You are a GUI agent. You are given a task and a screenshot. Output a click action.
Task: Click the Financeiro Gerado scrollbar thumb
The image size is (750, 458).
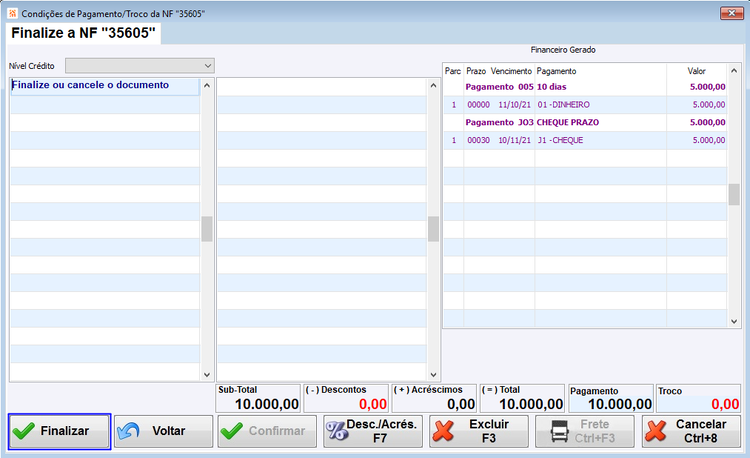(x=734, y=194)
